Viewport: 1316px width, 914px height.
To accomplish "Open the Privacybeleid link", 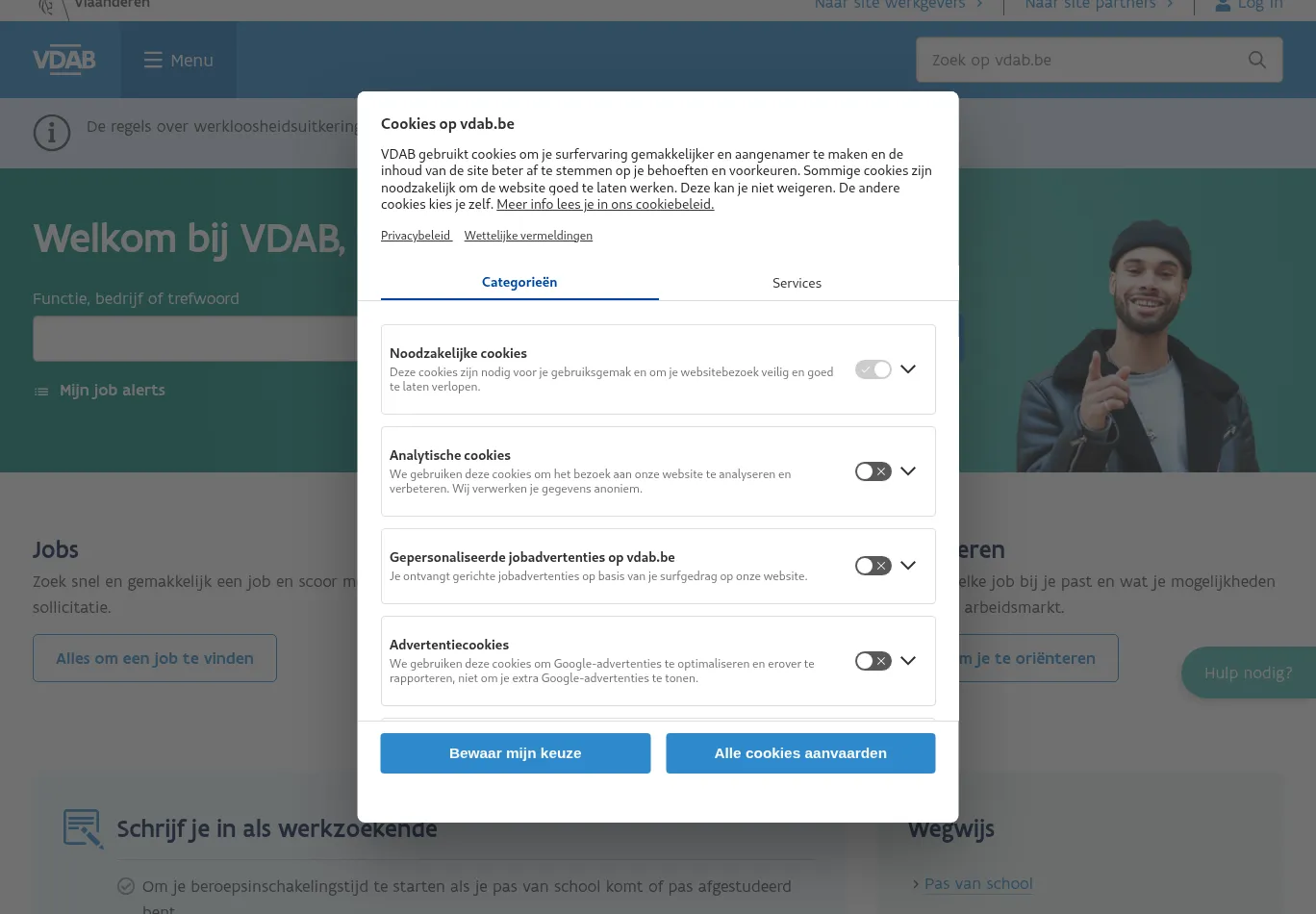I will [416, 236].
